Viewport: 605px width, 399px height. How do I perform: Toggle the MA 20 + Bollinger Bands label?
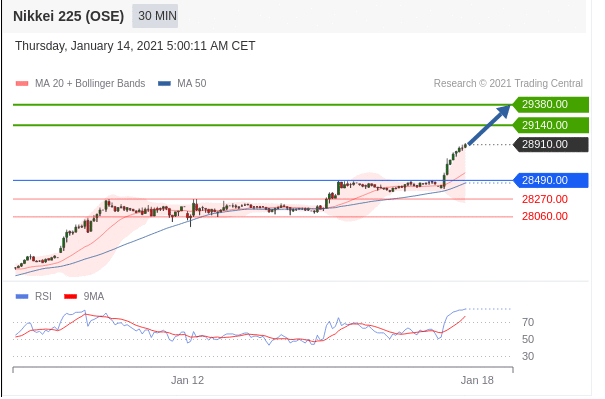(90, 83)
